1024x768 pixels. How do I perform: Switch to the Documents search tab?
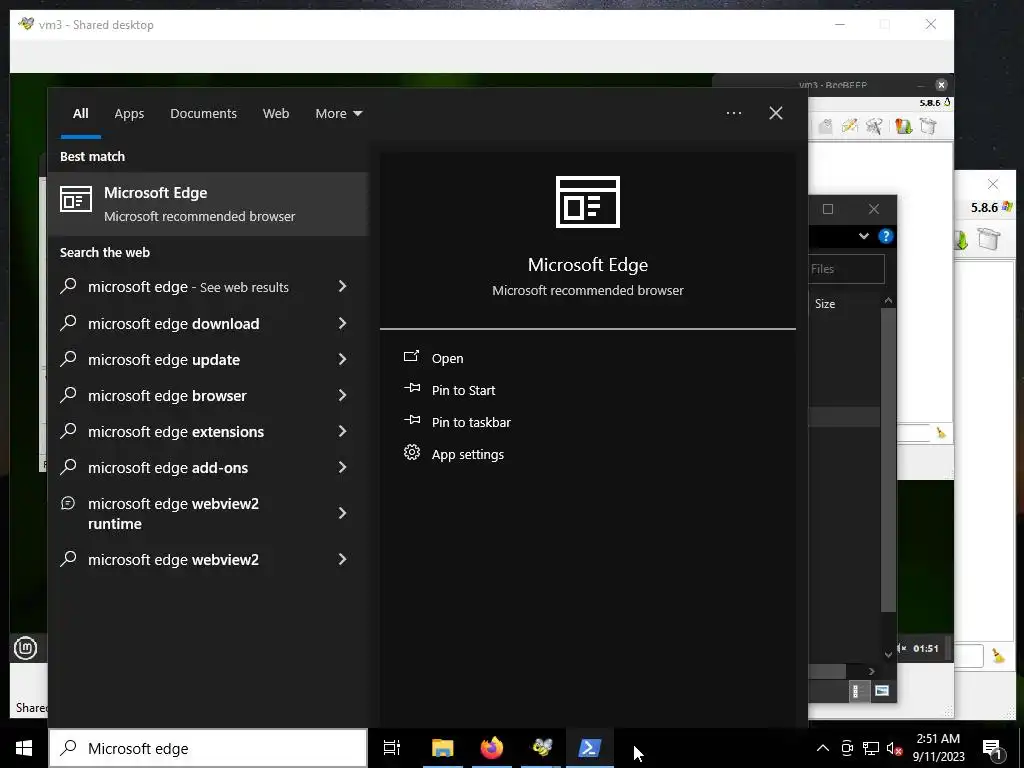point(203,114)
